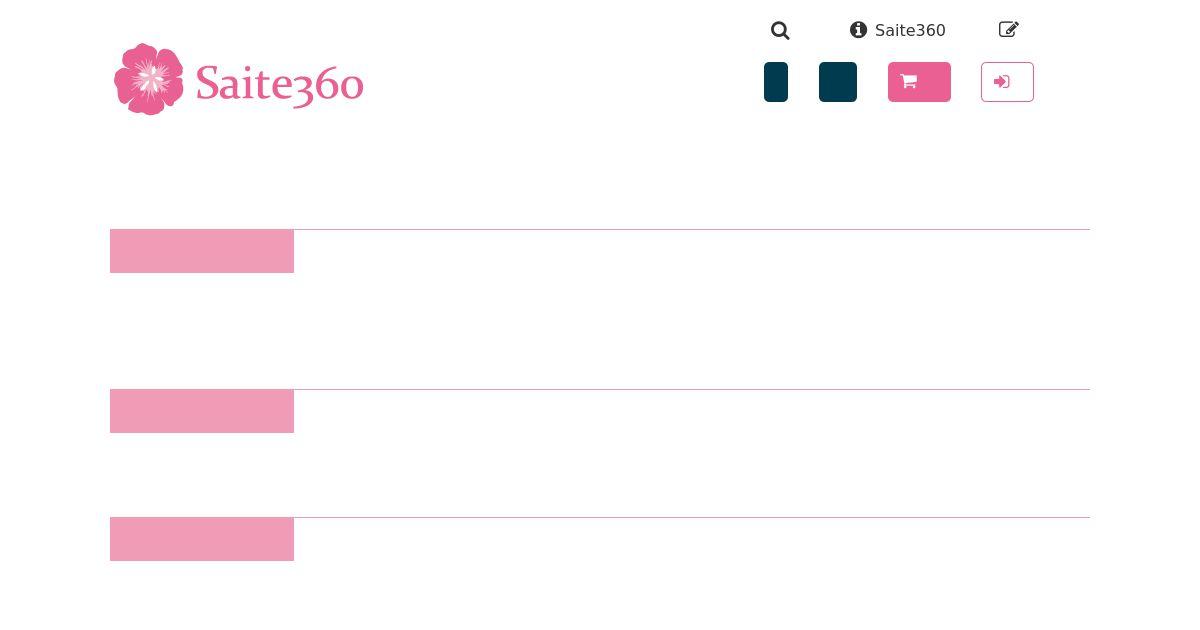Select the middle pink section heading block

pyautogui.click(x=202, y=411)
